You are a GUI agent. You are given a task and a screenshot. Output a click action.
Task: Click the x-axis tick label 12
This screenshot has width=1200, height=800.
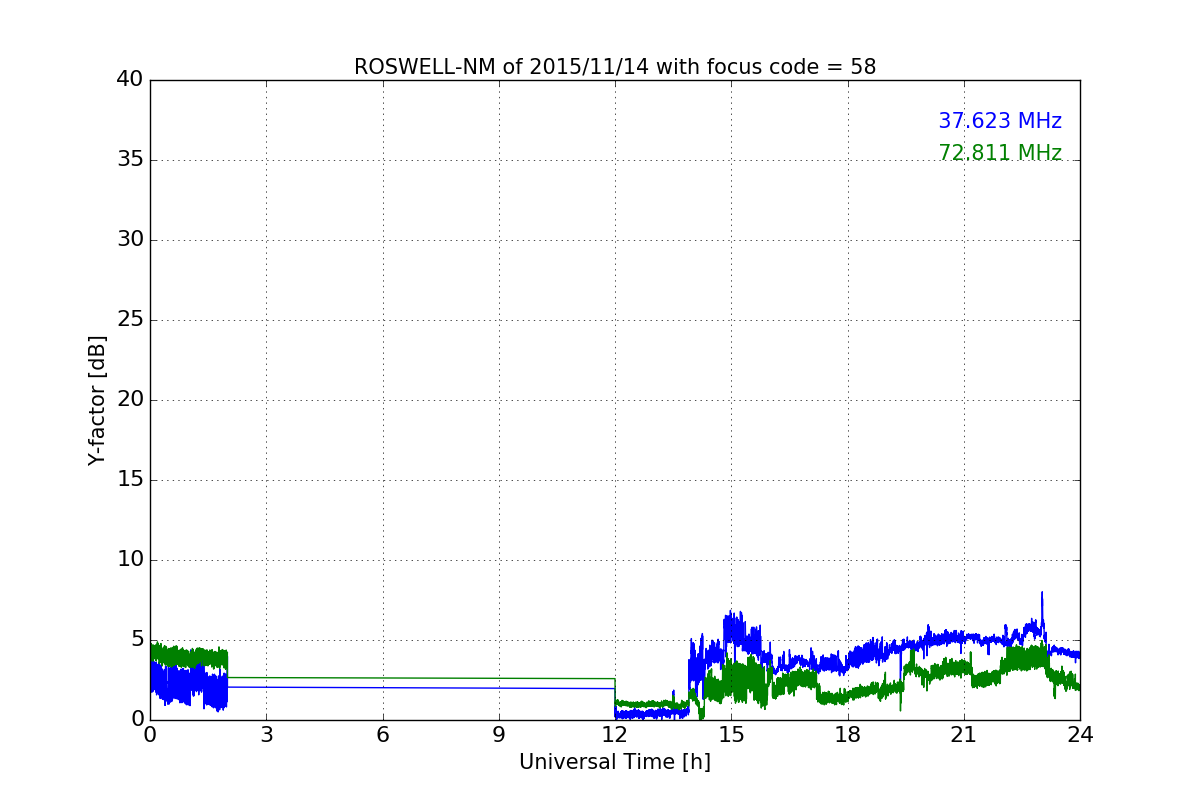point(615,734)
